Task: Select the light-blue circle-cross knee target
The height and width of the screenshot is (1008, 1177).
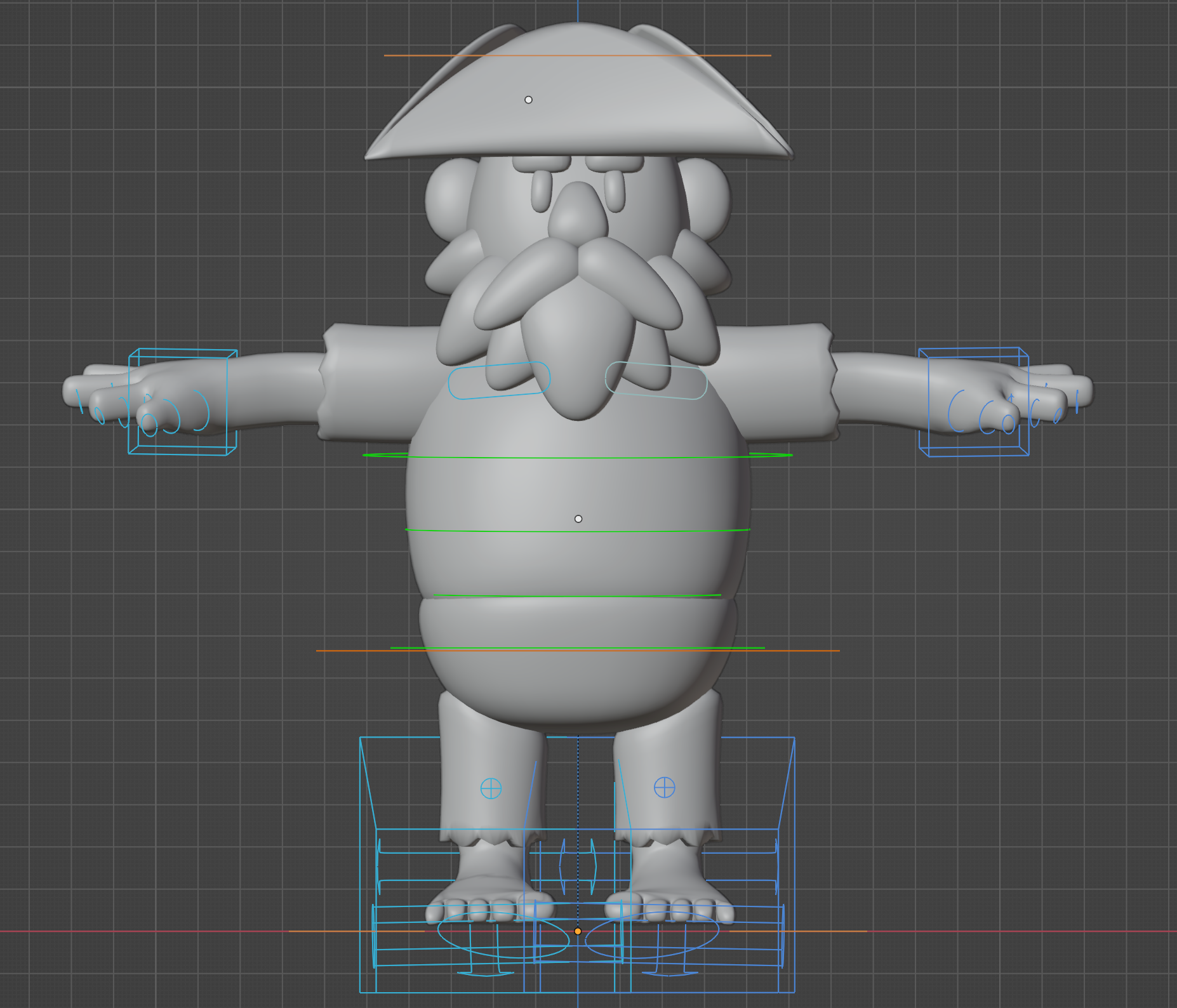Action: (x=491, y=788)
